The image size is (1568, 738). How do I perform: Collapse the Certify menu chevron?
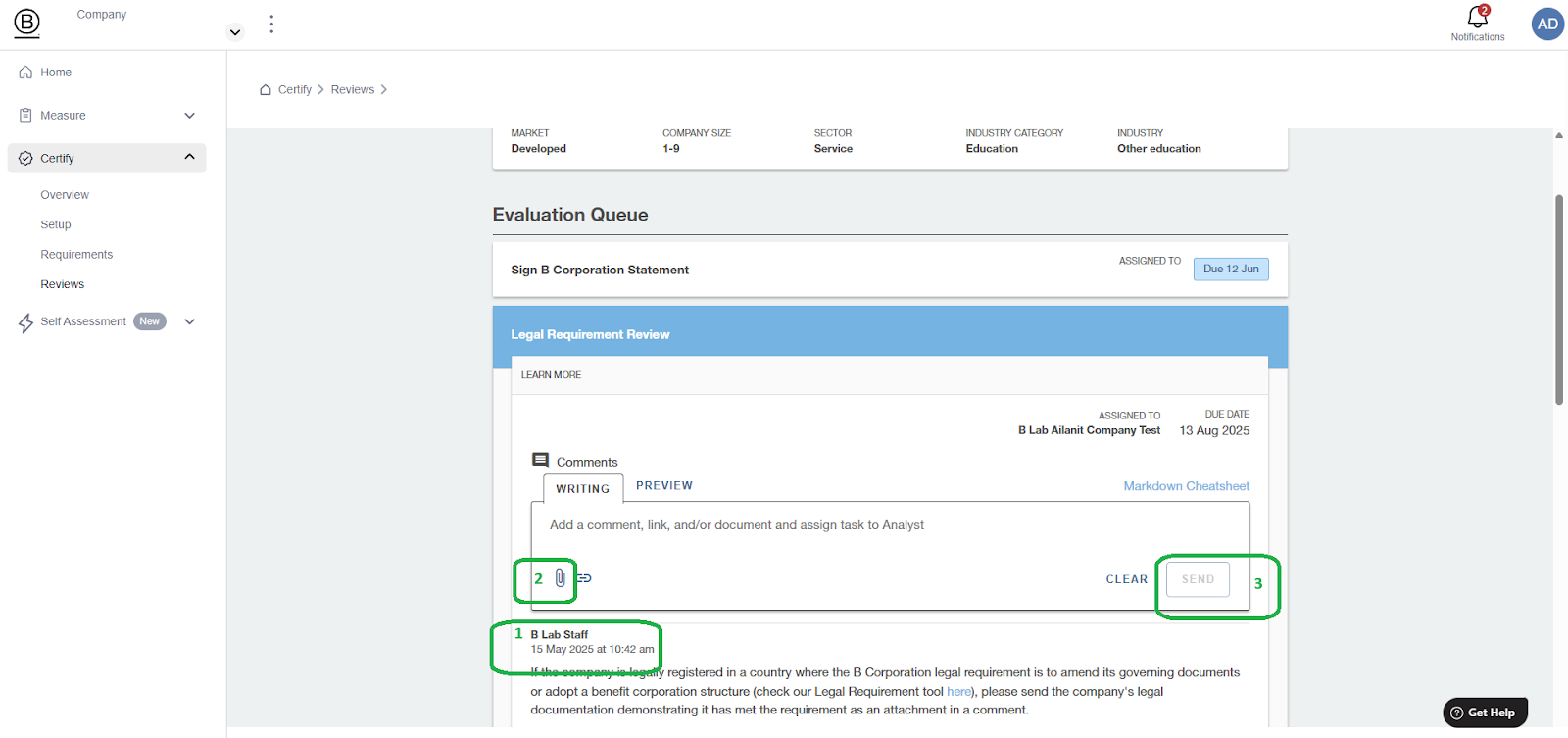point(190,157)
